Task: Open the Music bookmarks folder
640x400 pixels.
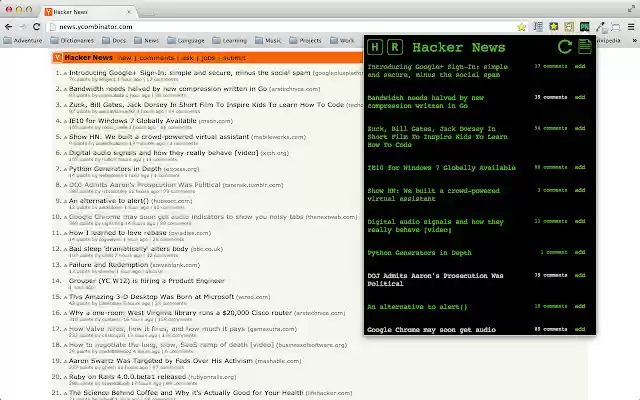Action: [268, 40]
